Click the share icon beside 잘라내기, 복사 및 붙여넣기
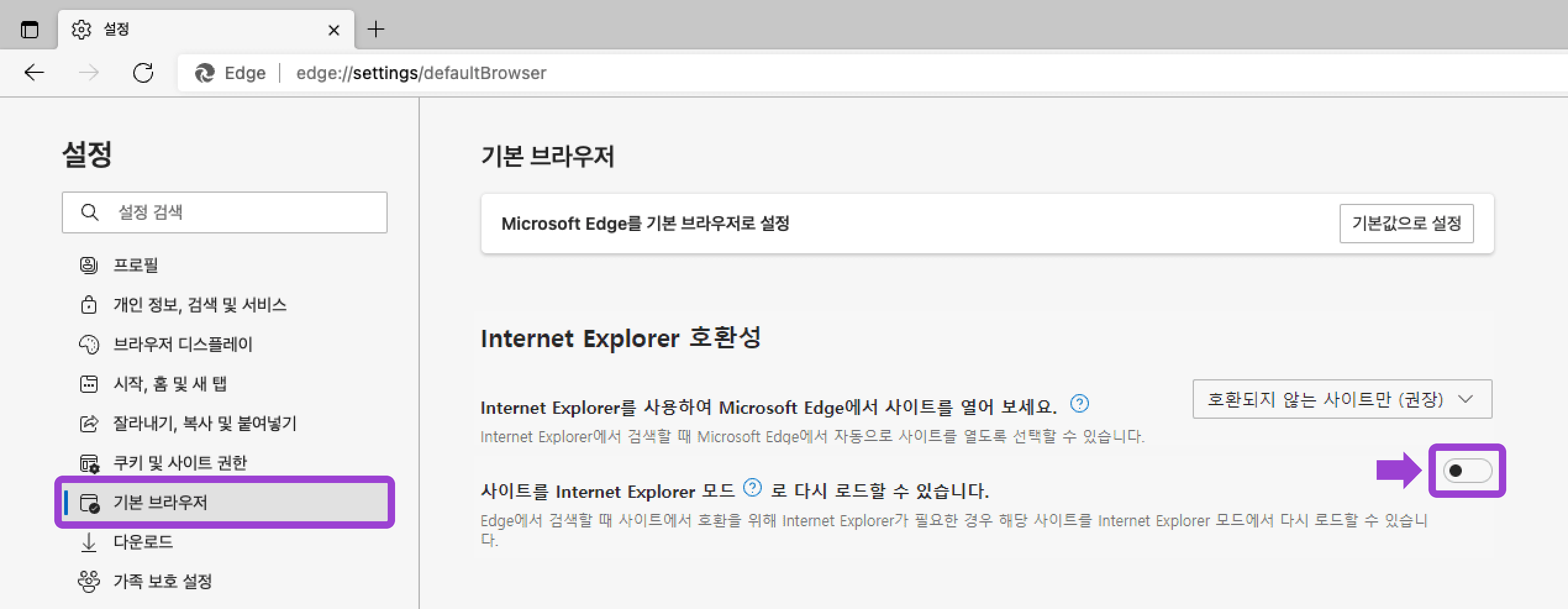 coord(89,423)
